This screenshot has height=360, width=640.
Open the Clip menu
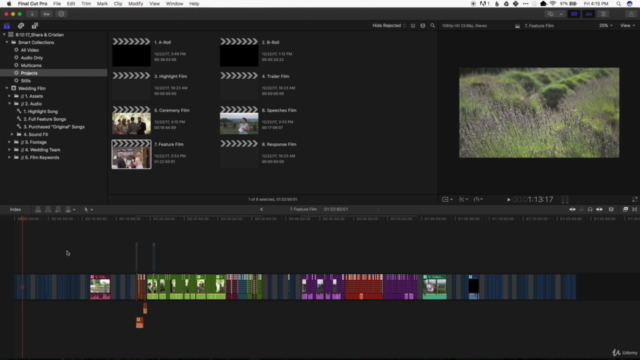point(118,4)
